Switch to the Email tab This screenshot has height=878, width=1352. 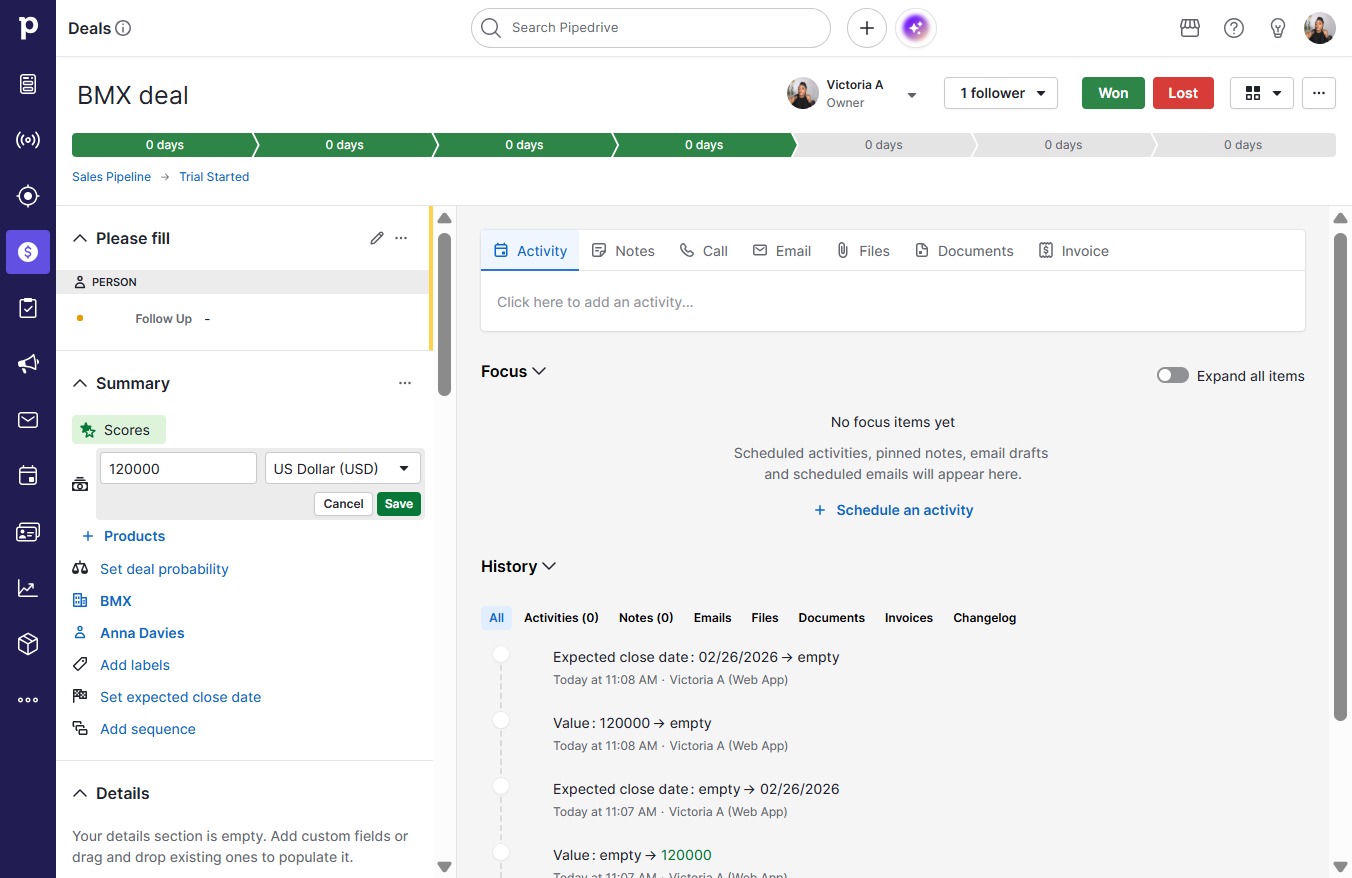[782, 251]
